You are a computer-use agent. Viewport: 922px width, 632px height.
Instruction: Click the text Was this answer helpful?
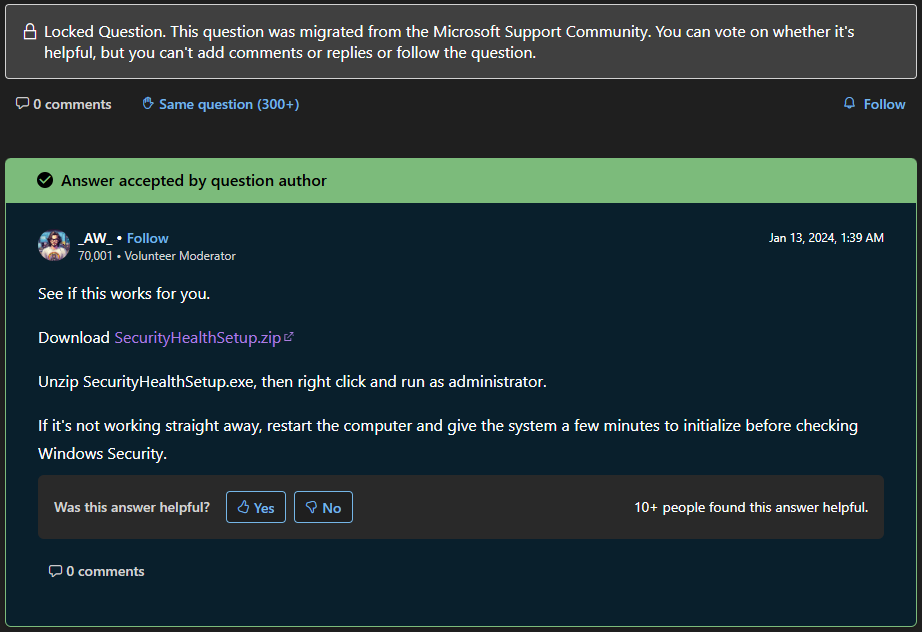(132, 507)
